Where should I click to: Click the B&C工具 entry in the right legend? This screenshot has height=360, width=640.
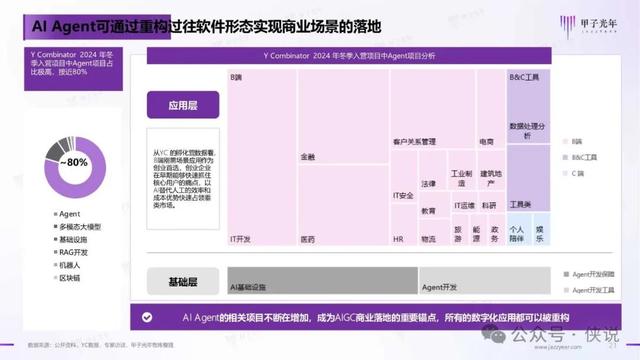(580, 157)
